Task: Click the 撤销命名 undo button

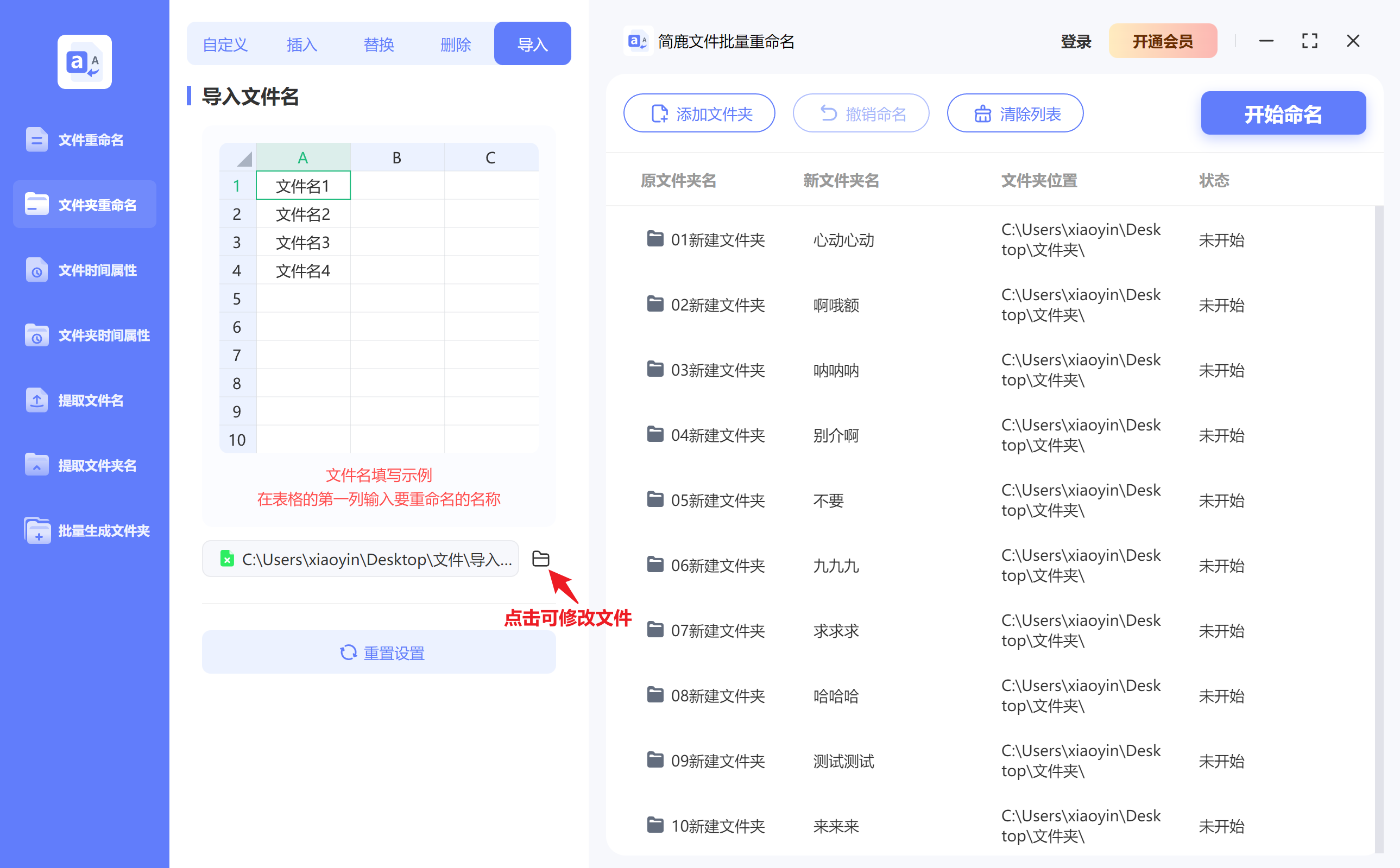Action: (861, 113)
